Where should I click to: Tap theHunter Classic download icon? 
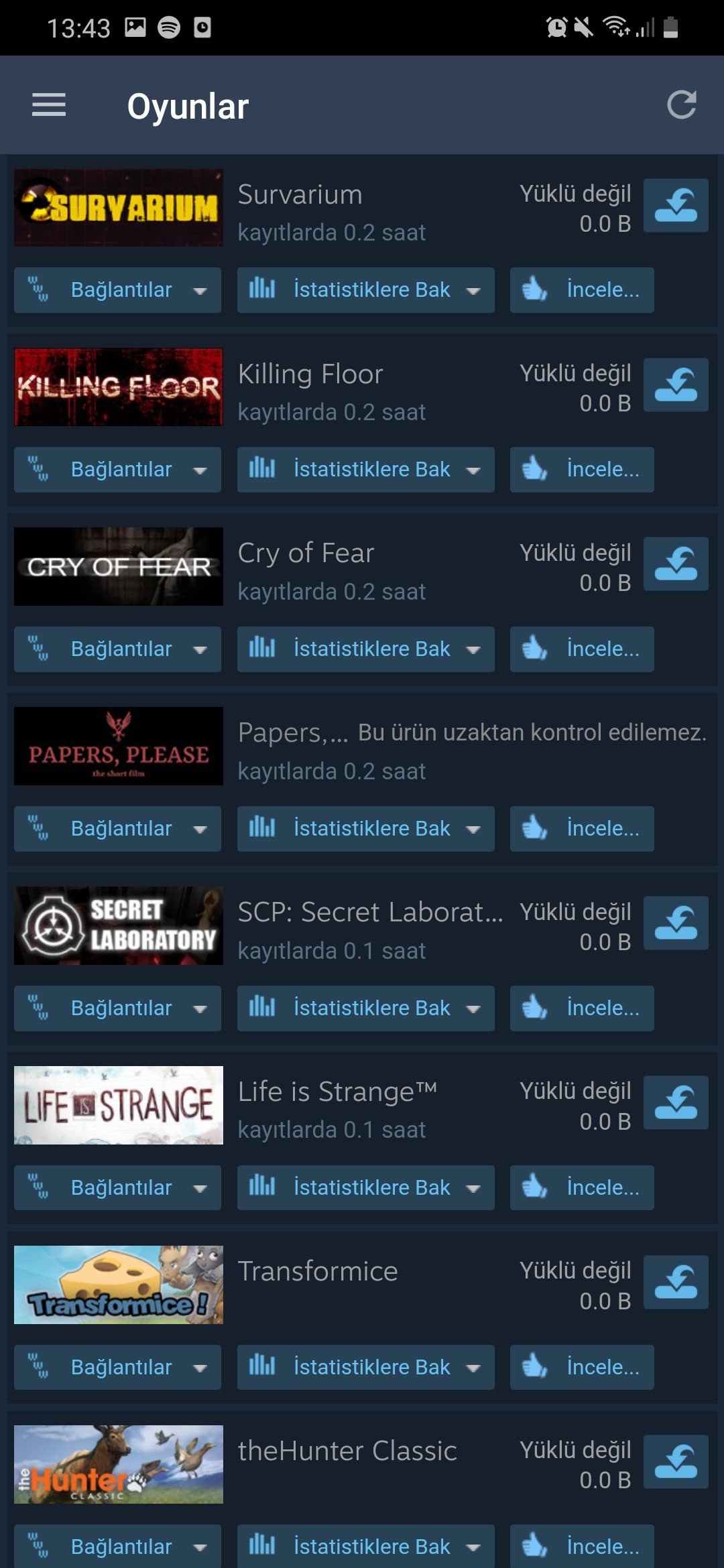[676, 1461]
